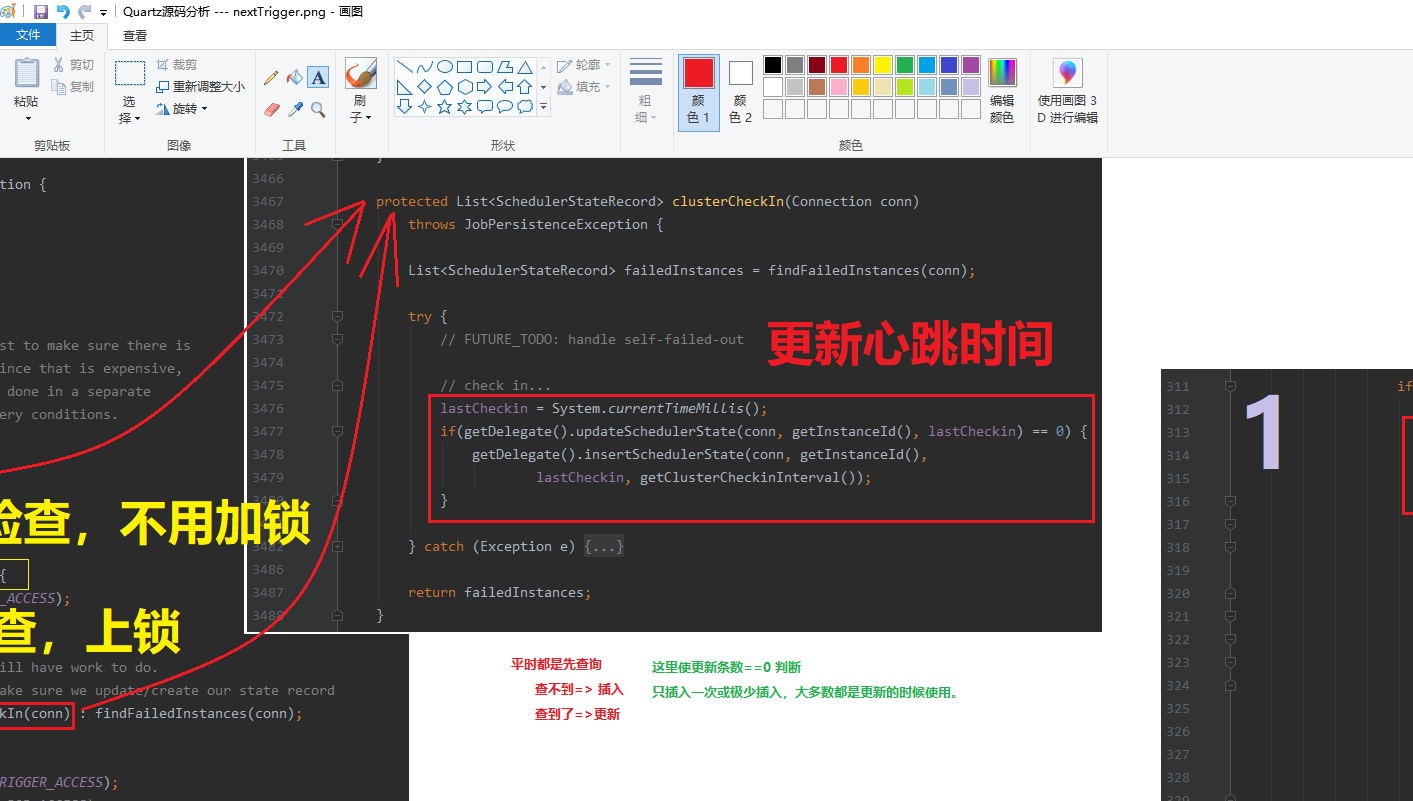Pick the dark red color swatch
This screenshot has height=801, width=1413.
817,65
